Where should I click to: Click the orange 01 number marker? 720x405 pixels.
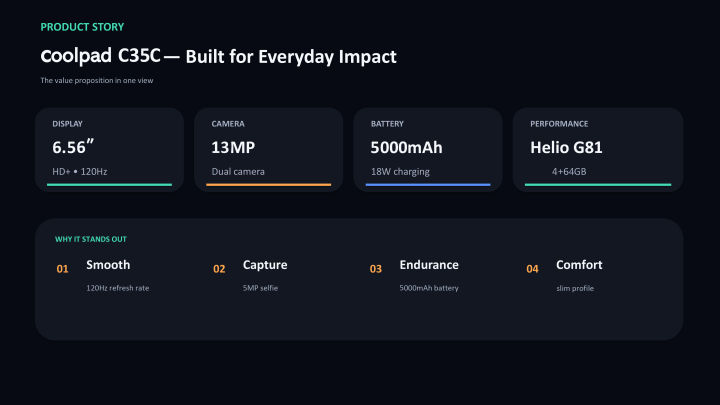pos(62,269)
